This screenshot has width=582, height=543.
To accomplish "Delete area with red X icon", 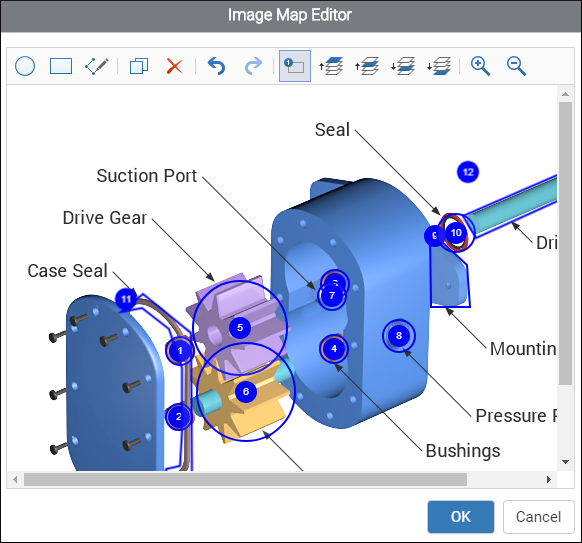I will pos(174,66).
